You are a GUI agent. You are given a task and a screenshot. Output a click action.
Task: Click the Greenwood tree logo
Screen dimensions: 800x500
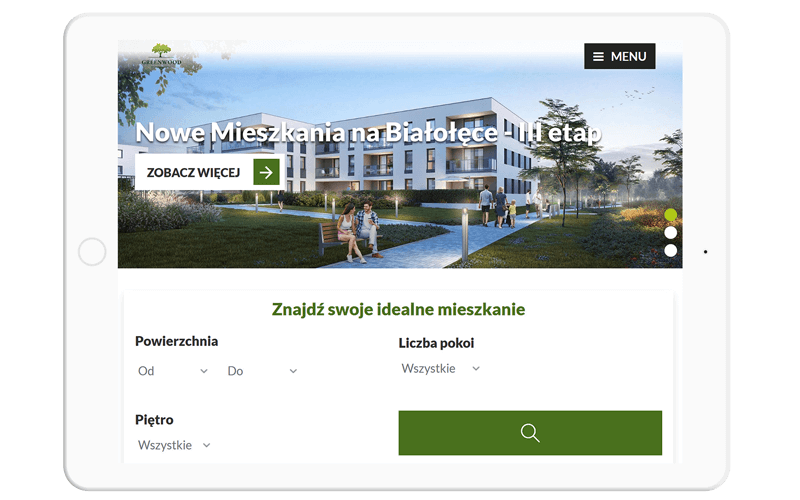161,54
